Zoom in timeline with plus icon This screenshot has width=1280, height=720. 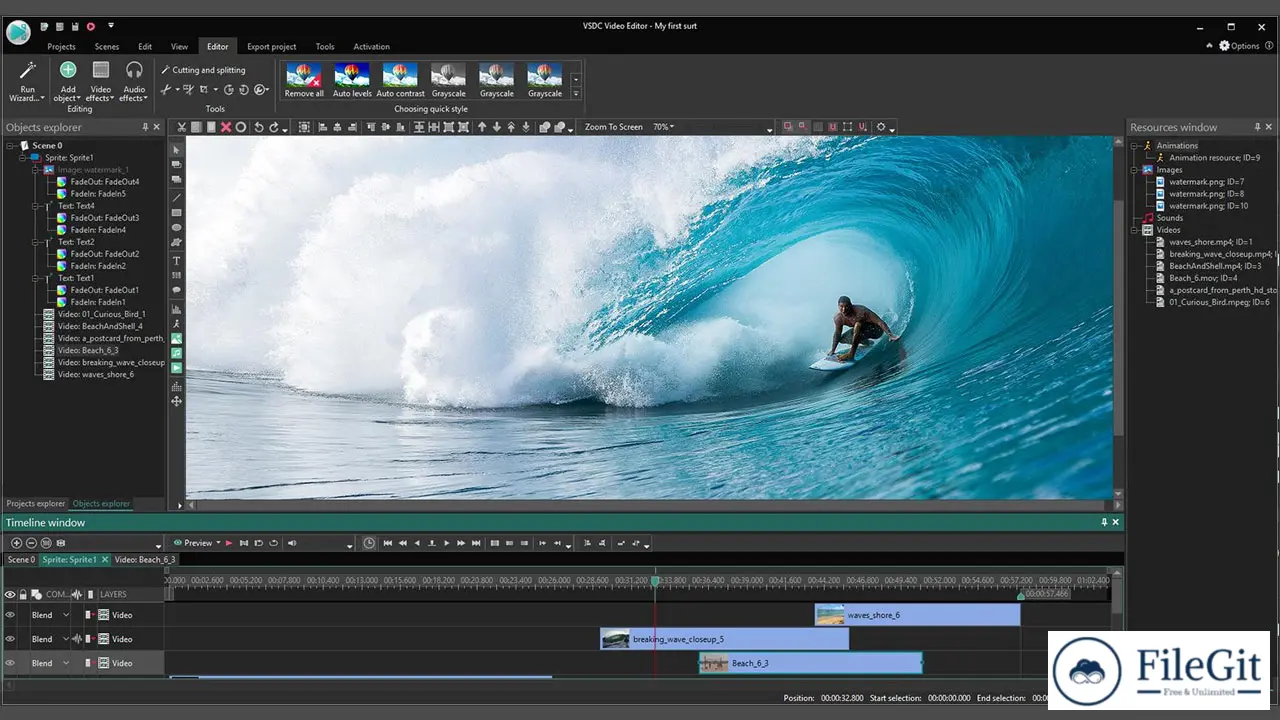pyautogui.click(x=16, y=543)
